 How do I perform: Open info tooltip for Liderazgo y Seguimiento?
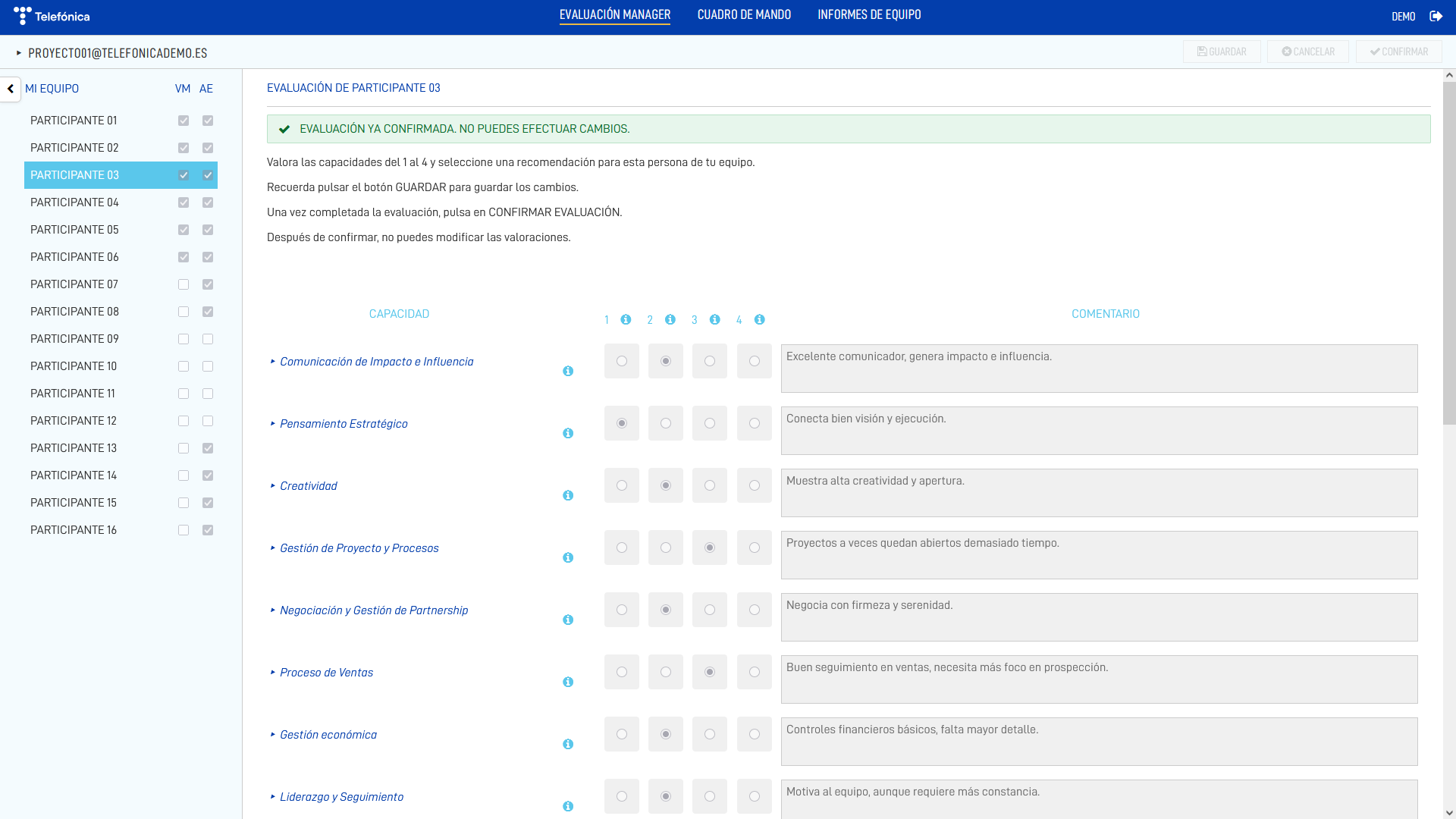coord(567,806)
